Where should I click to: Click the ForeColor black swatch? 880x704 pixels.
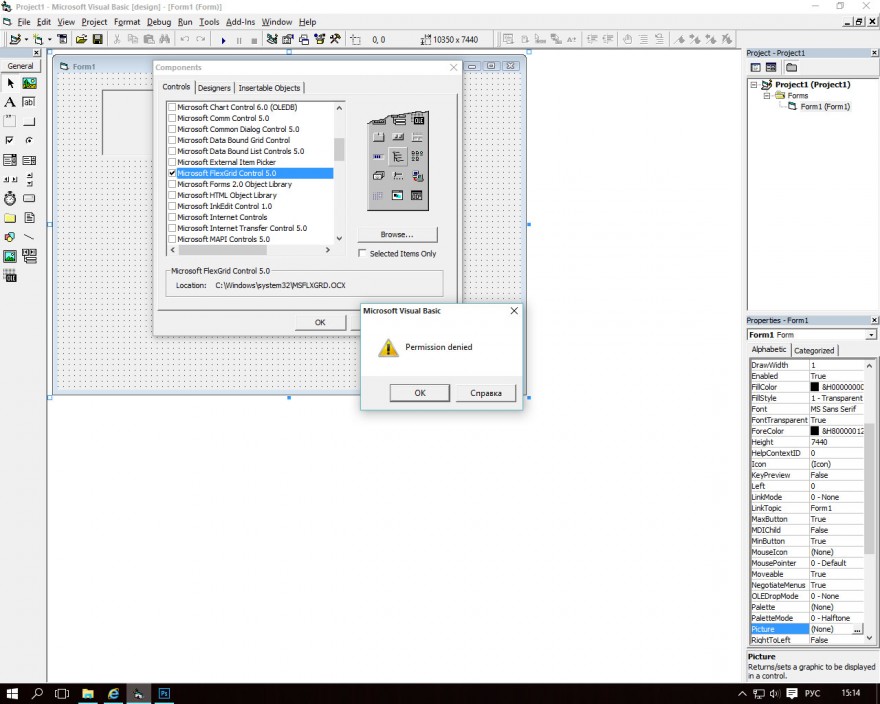[x=815, y=431]
